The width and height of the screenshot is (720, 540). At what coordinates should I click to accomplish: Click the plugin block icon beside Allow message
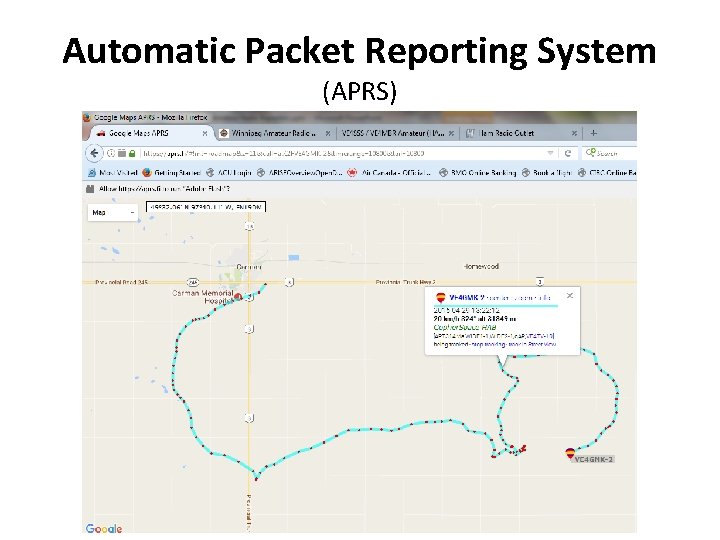(x=90, y=189)
